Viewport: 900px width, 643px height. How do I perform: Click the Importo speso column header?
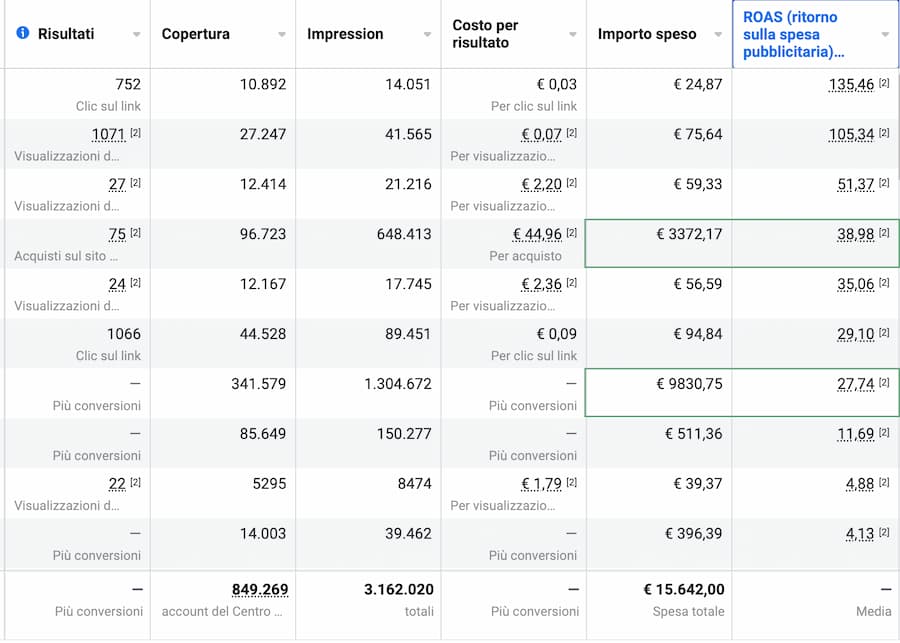click(x=647, y=34)
